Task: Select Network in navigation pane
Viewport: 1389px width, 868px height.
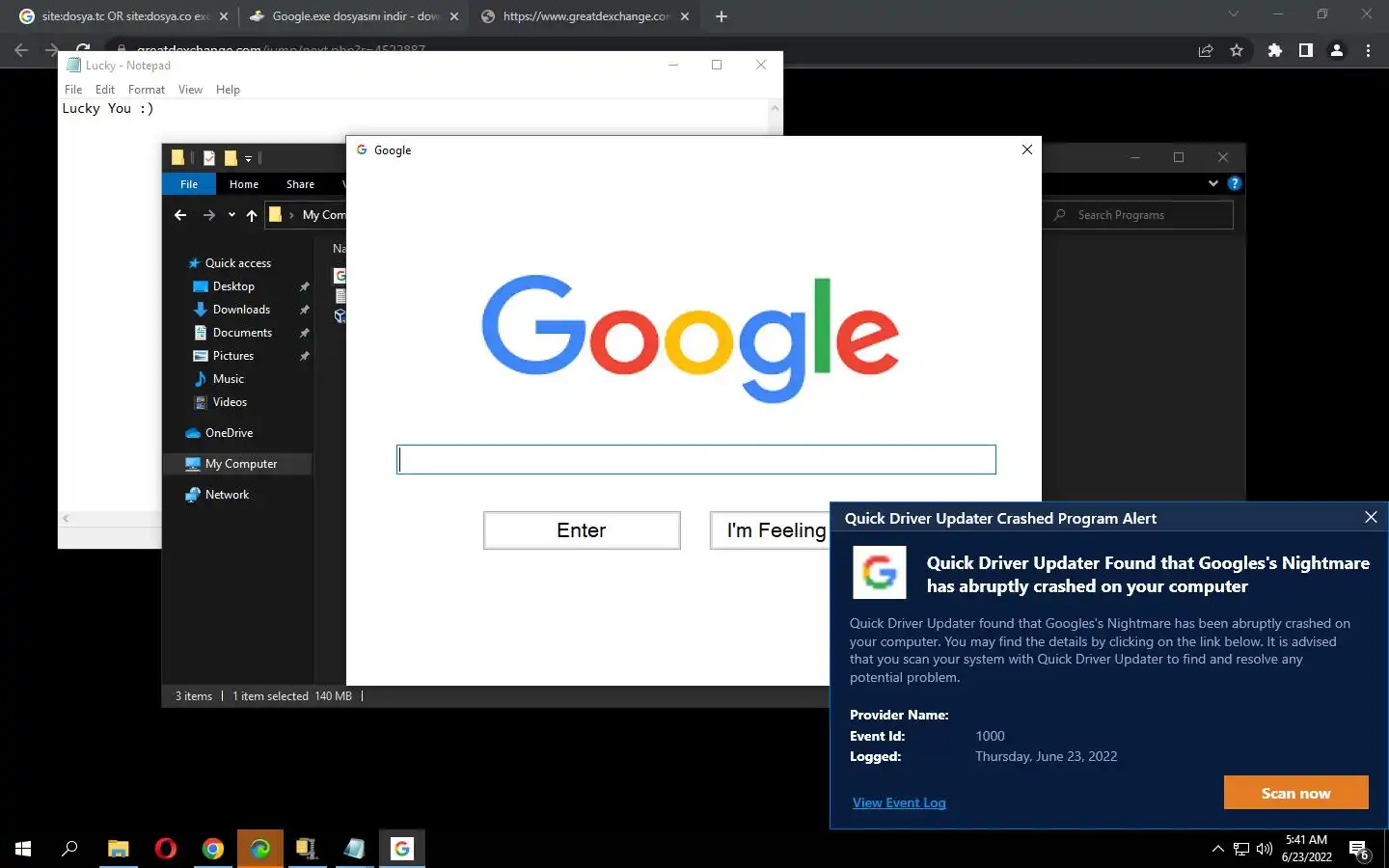Action: 227,495
